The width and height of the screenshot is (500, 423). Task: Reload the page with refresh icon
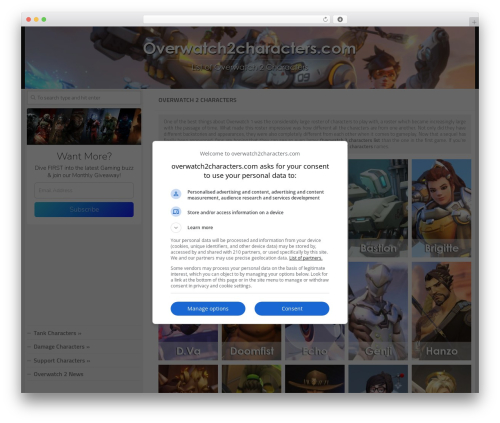(x=325, y=19)
